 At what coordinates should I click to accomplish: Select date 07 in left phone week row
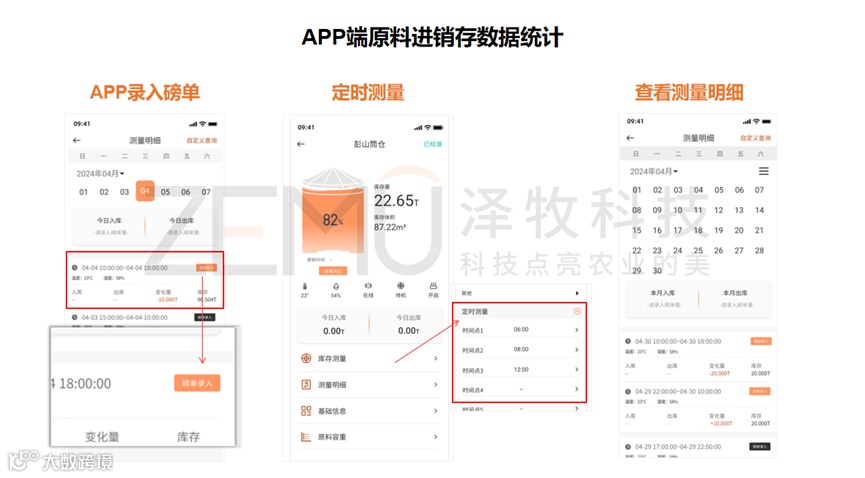click(x=206, y=192)
